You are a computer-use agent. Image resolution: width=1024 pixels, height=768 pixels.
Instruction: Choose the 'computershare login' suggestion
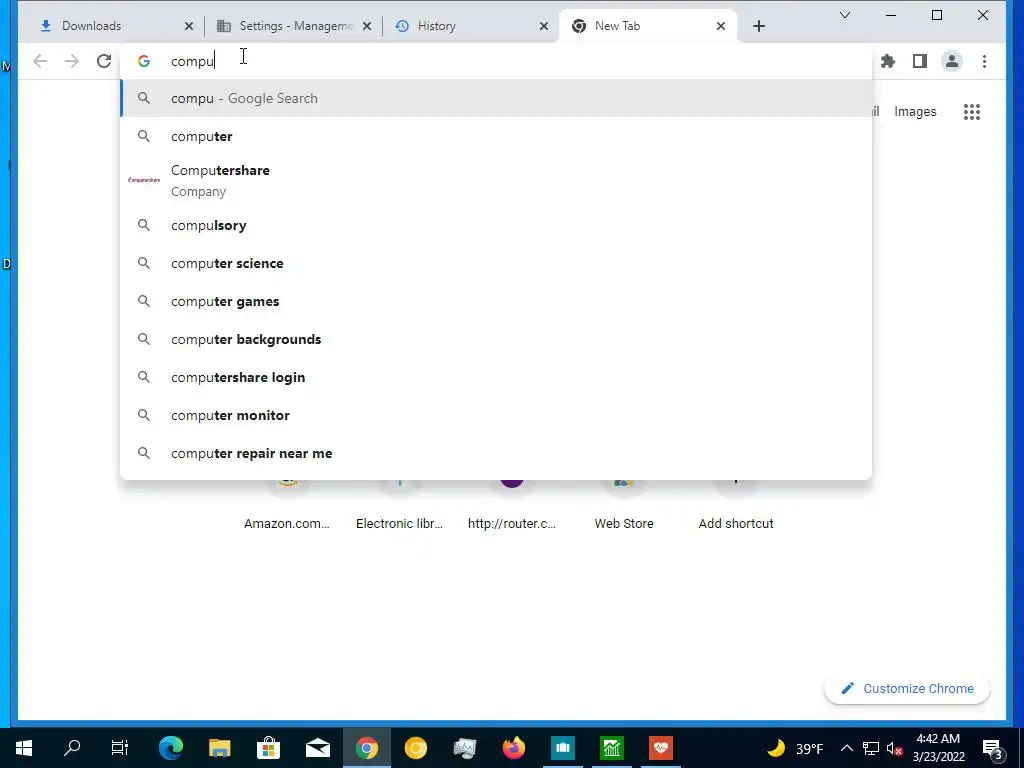tap(496, 377)
